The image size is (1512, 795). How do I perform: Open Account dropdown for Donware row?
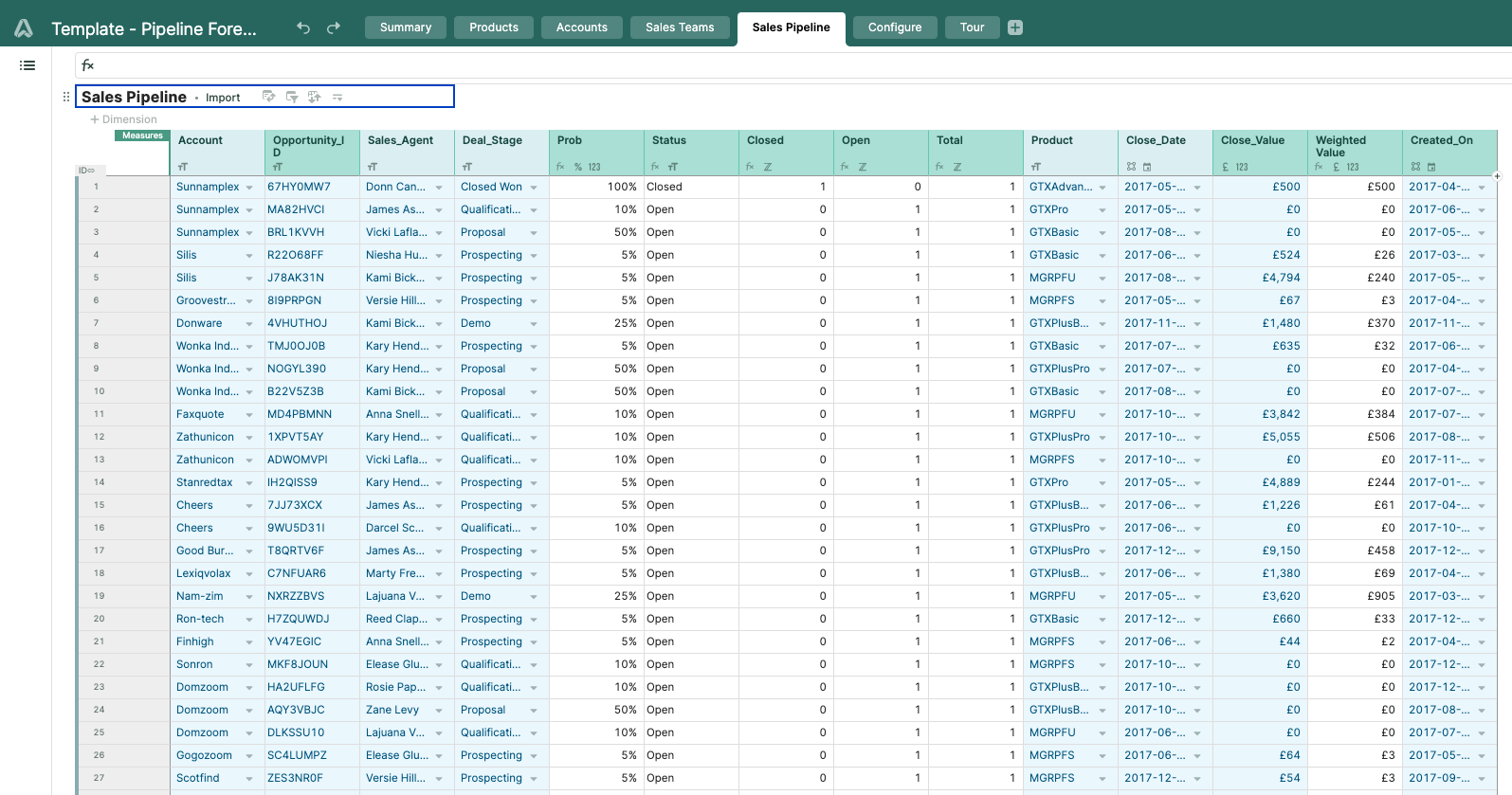(x=249, y=324)
